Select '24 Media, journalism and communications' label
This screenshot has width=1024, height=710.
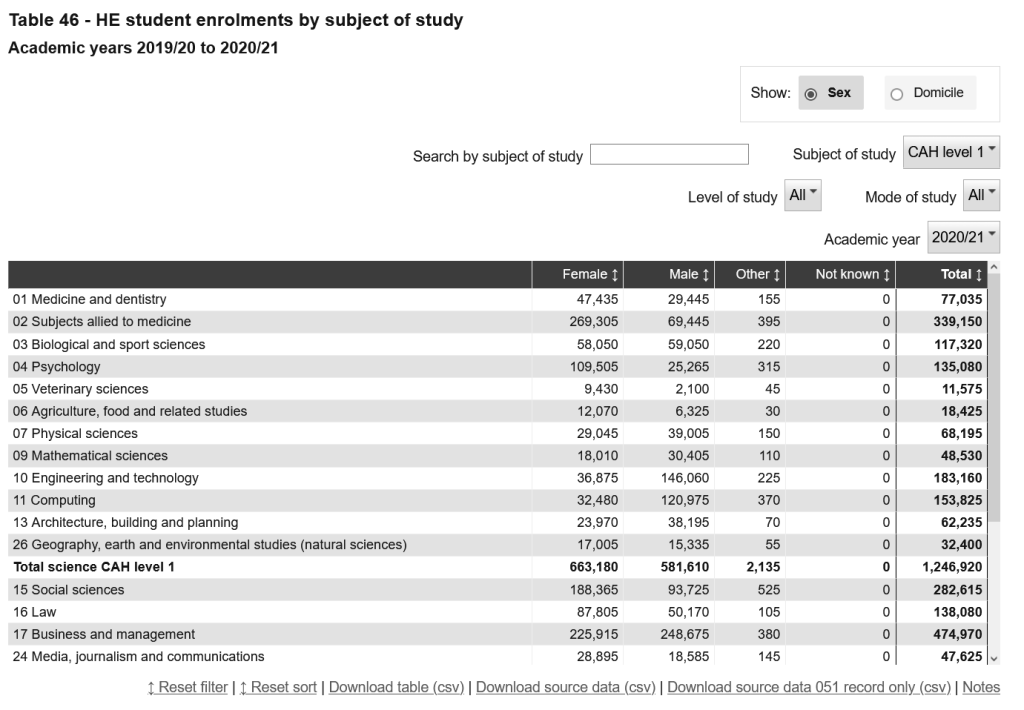(x=138, y=656)
